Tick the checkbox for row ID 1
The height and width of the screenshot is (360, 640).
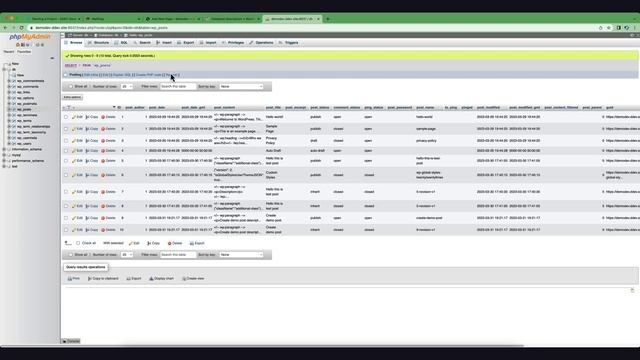66,117
